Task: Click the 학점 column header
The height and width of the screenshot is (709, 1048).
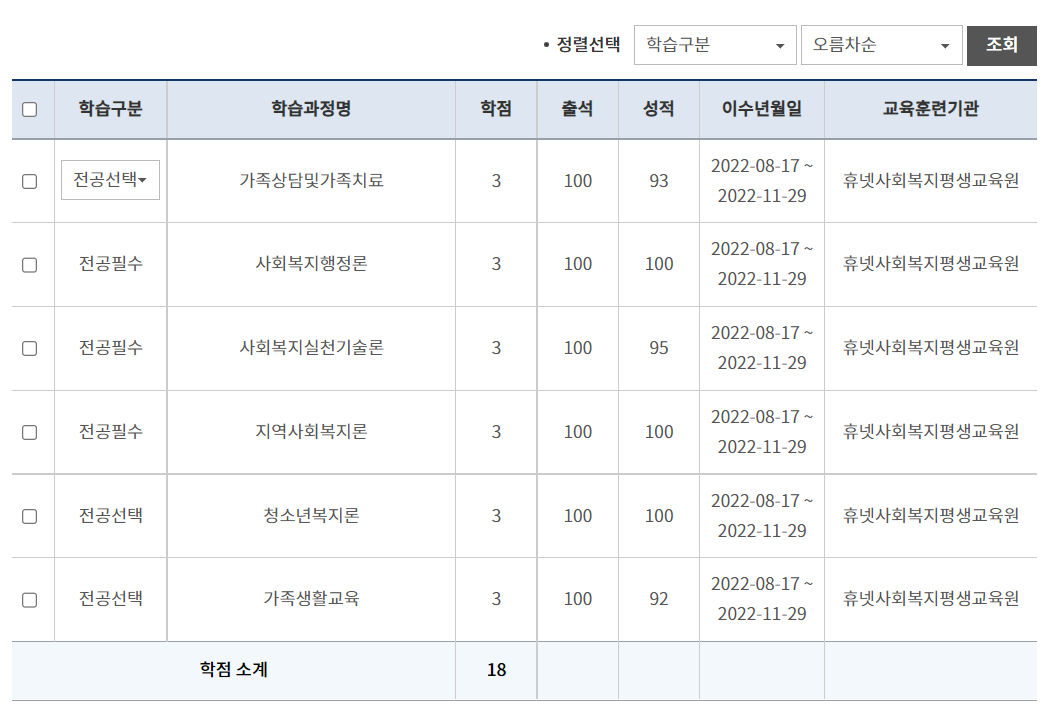Action: 496,108
